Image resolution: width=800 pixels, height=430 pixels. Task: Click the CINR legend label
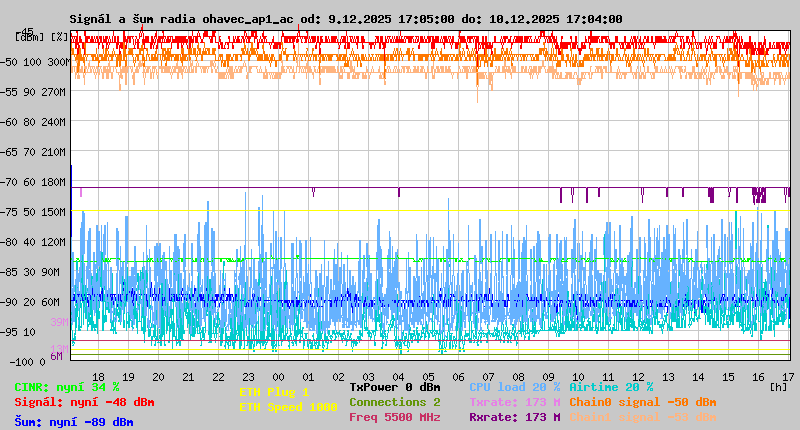(67, 387)
